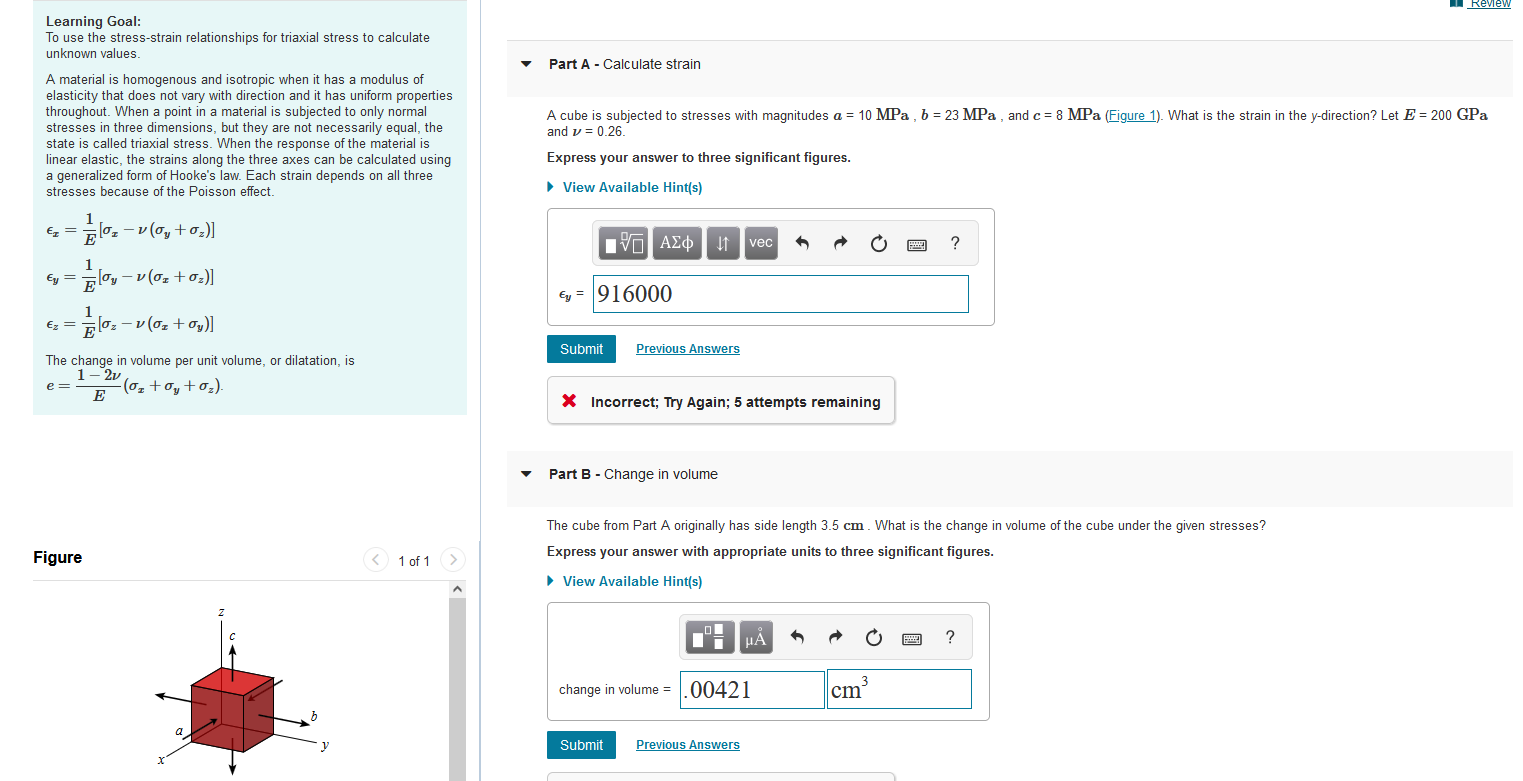Submit the Part A strain answer
Image resolution: width=1523 pixels, height=781 pixels.
coord(580,348)
